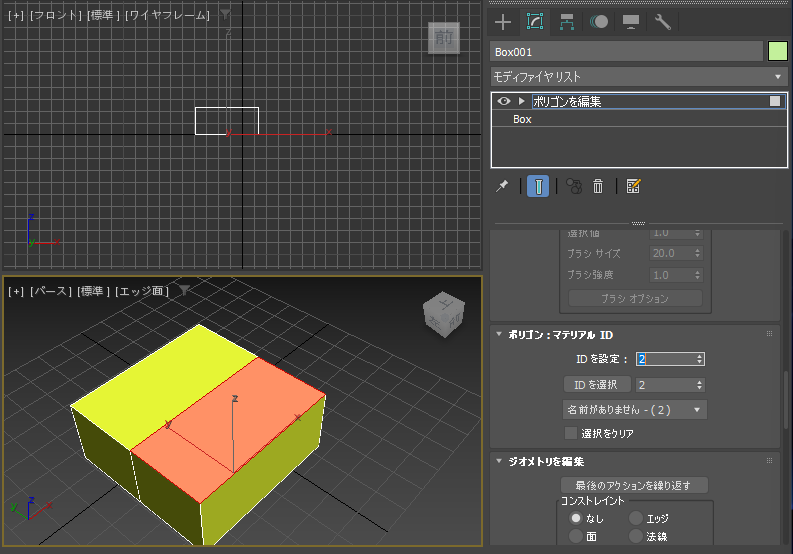Image resolution: width=793 pixels, height=554 pixels.
Task: Click the Box001 object name field
Action: [626, 52]
